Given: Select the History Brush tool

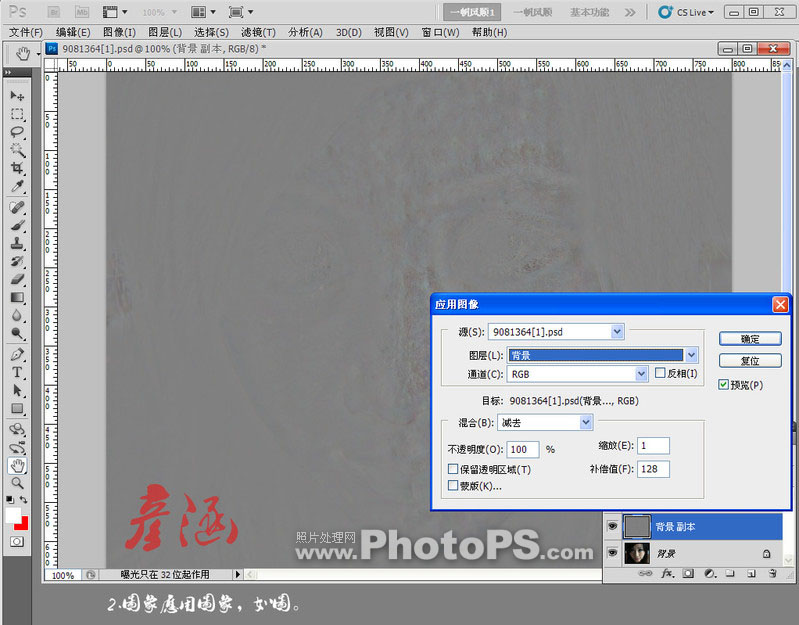Looking at the screenshot, I should pyautogui.click(x=17, y=261).
